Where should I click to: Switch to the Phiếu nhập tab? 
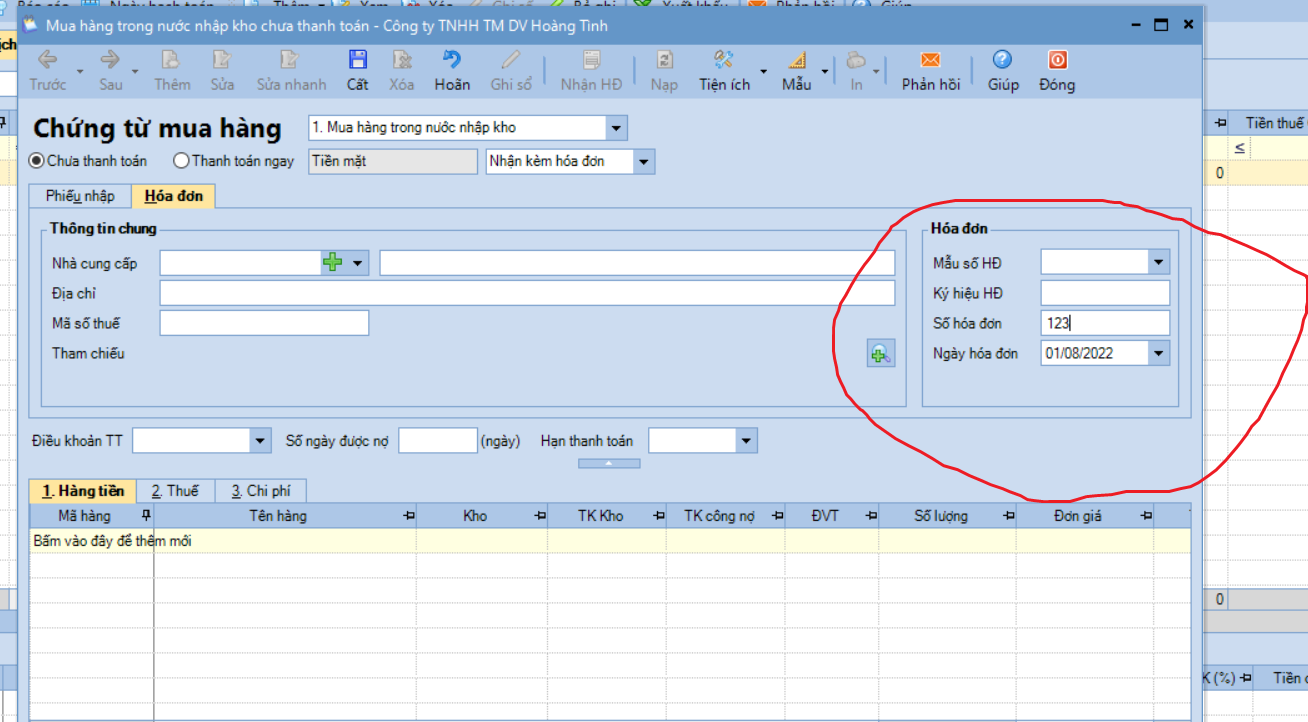(80, 196)
